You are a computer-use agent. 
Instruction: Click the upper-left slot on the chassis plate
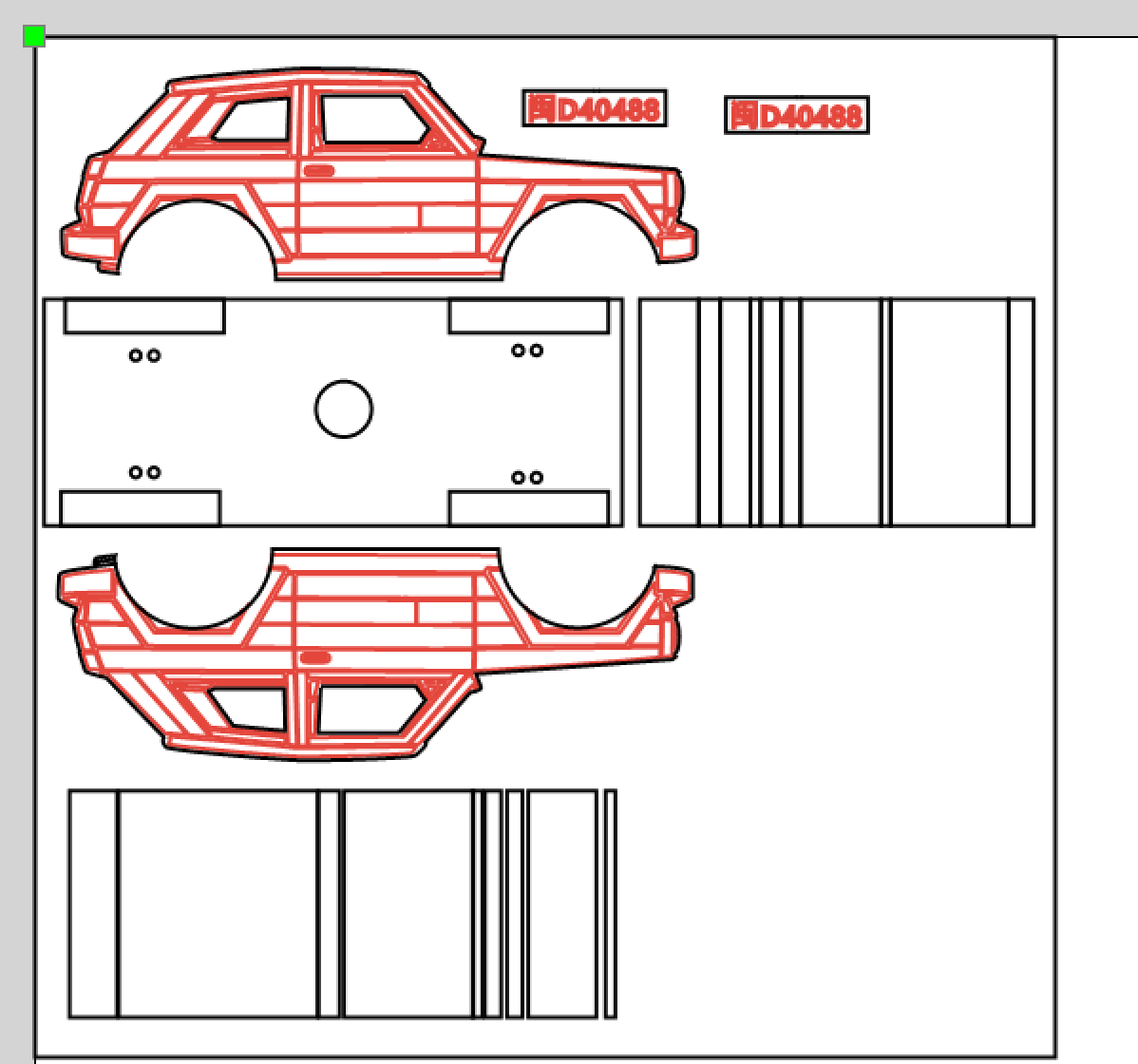pos(141,316)
